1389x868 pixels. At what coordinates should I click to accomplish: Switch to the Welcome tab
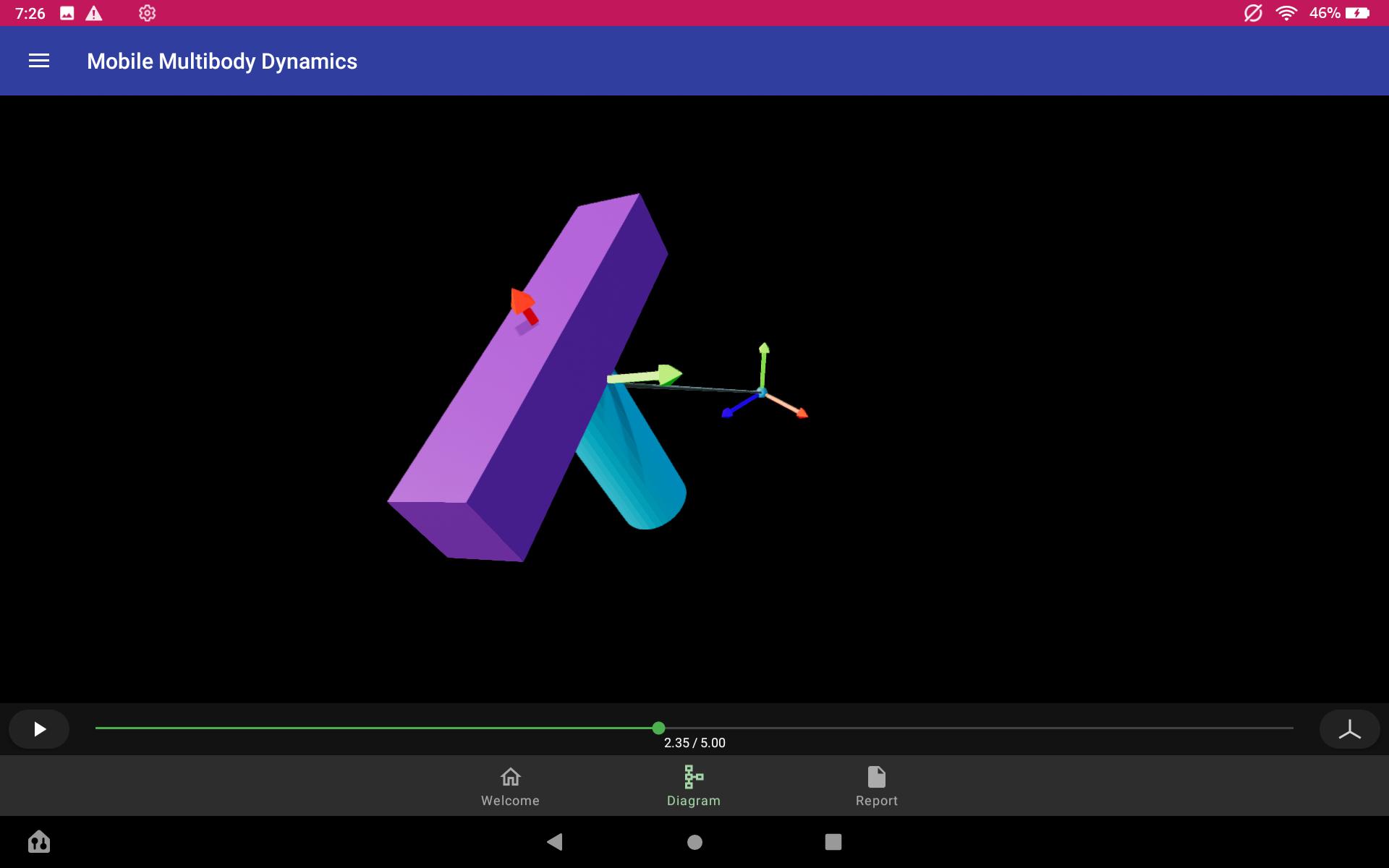(510, 786)
